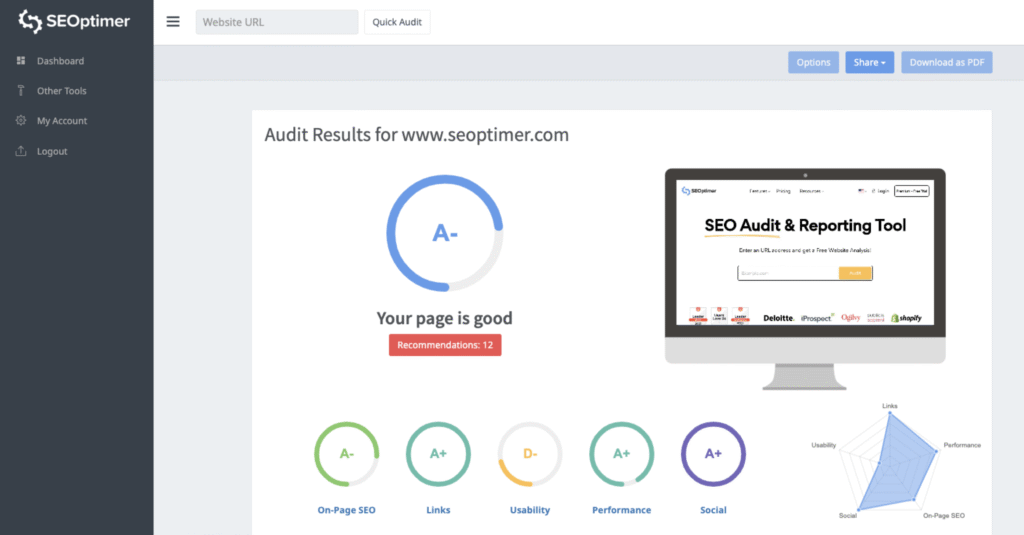1024x535 pixels.
Task: Click the Logout upload icon
Action: [21, 151]
